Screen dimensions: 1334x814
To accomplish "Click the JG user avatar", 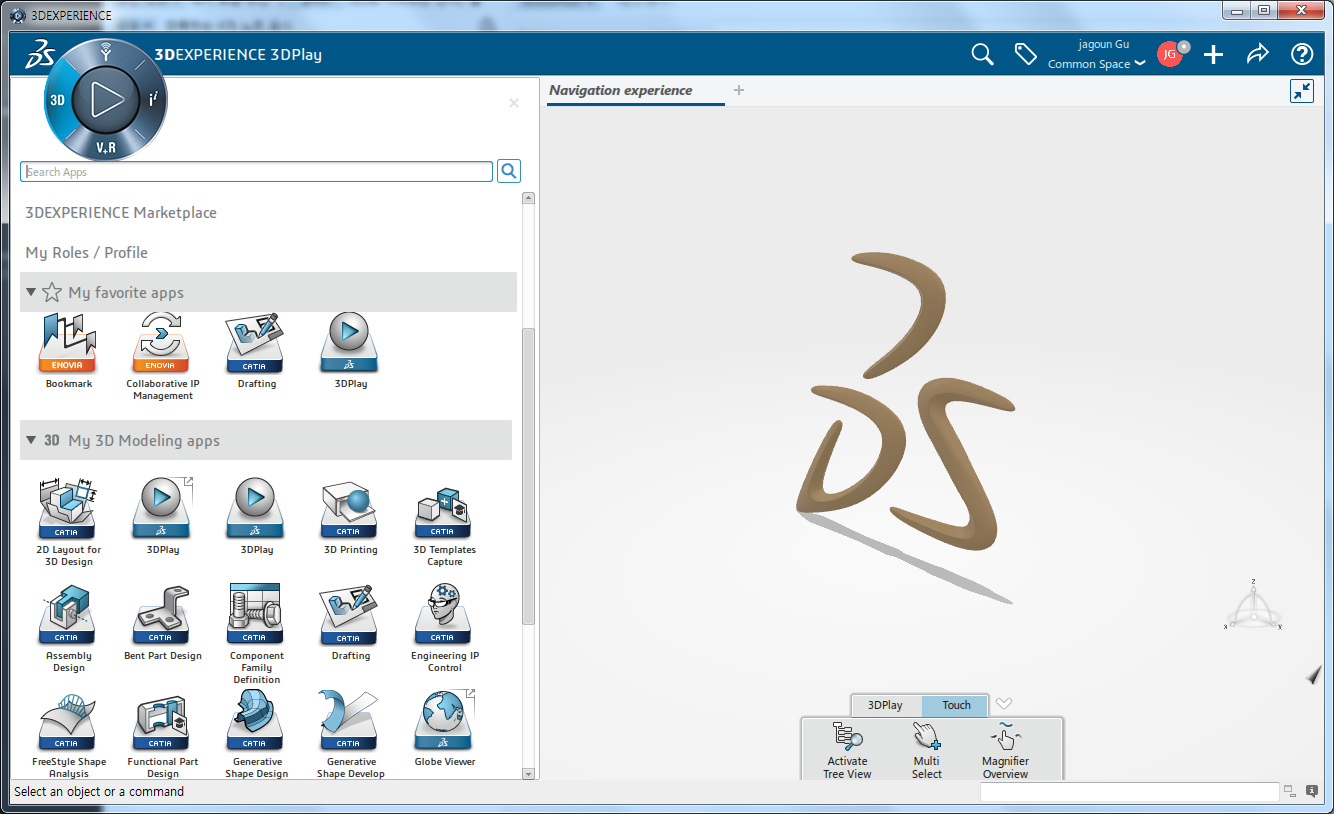I will click(1171, 54).
